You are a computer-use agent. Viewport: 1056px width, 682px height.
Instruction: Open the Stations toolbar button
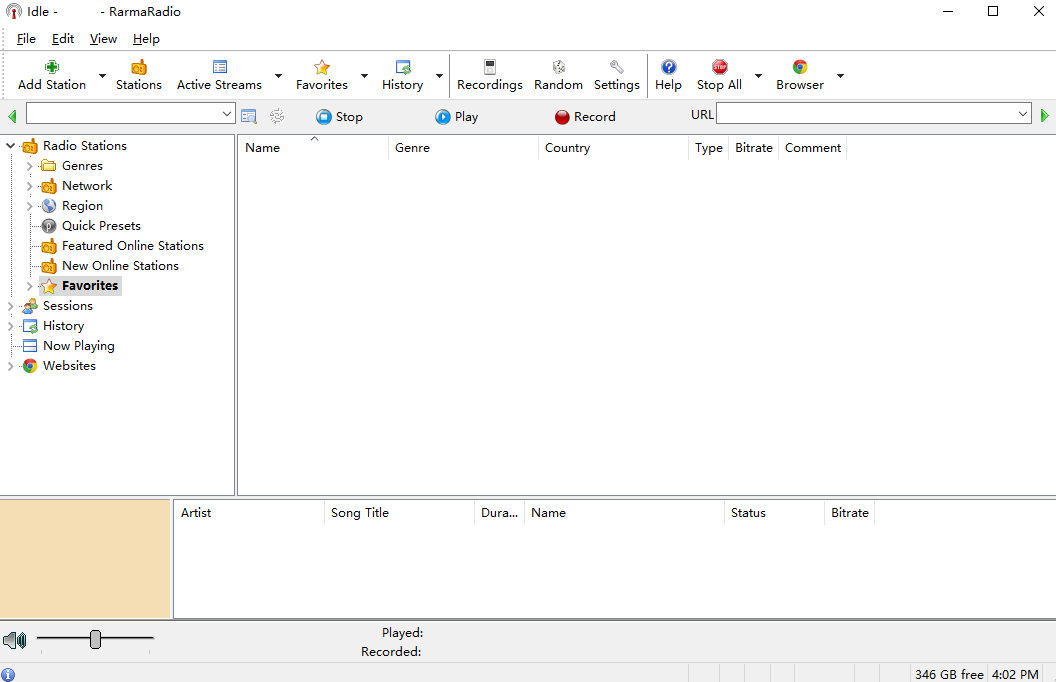pos(139,75)
